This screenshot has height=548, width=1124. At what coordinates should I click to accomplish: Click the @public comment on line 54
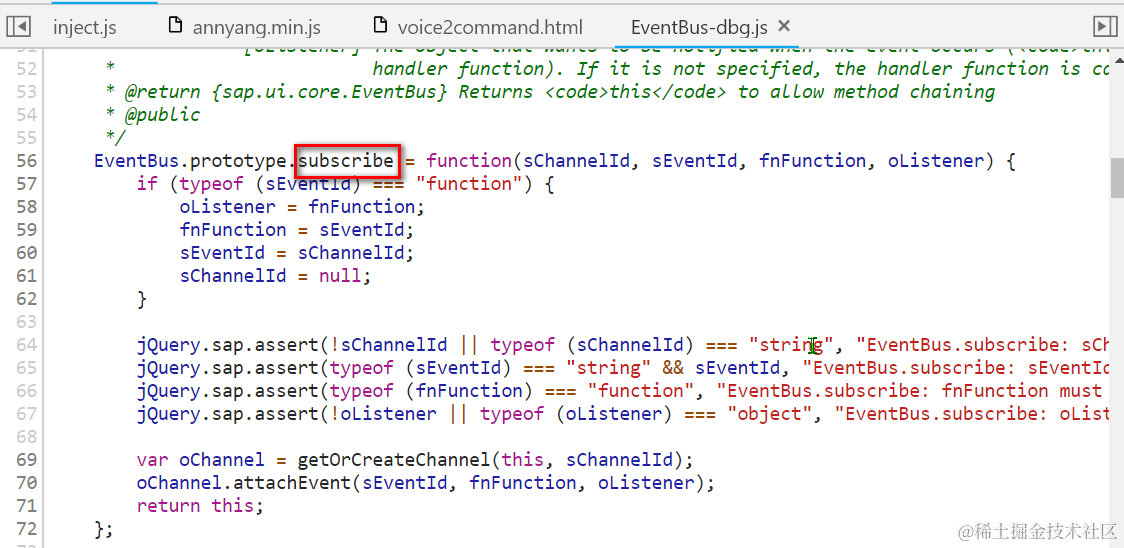[163, 115]
